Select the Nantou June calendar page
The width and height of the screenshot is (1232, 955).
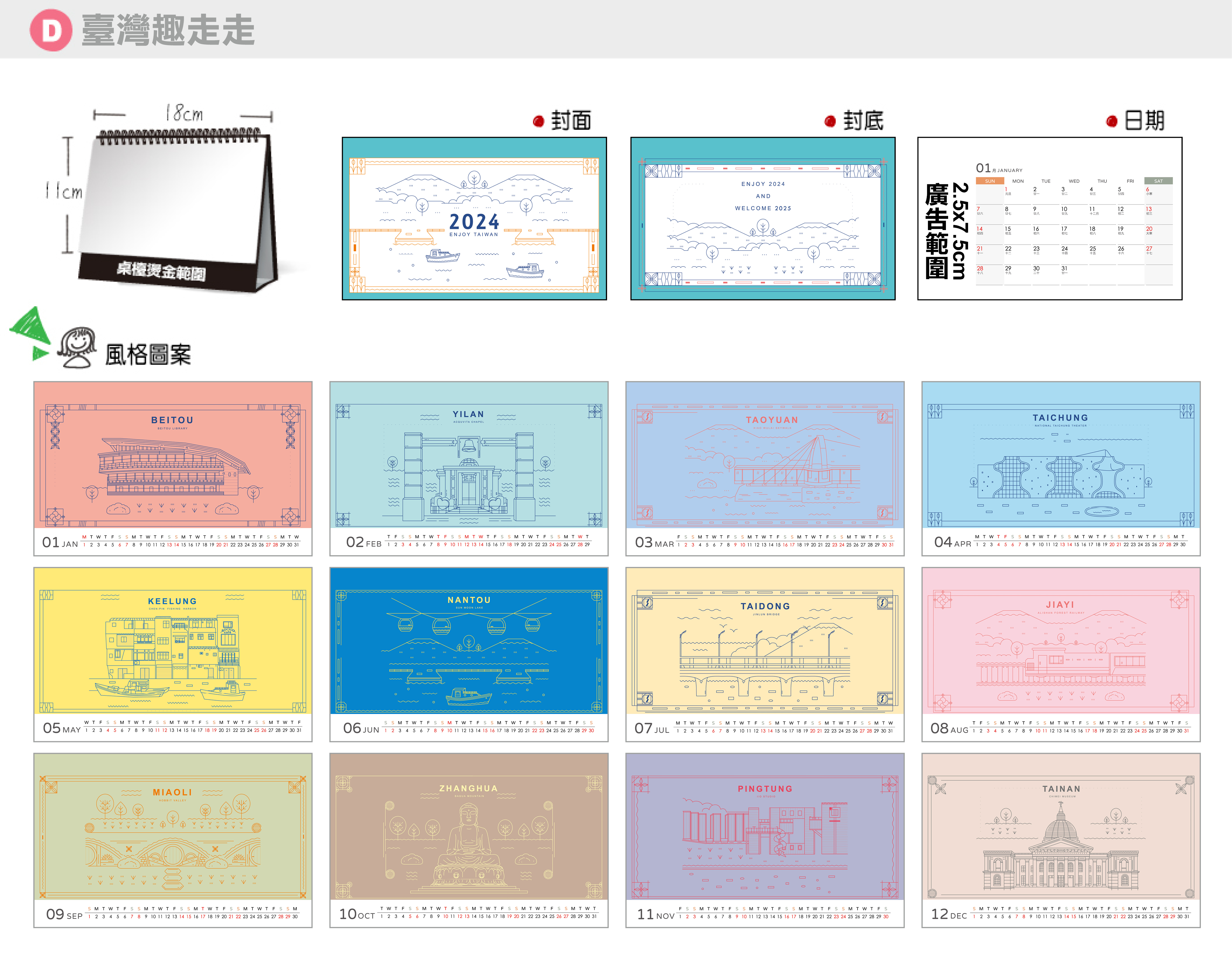pyautogui.click(x=468, y=654)
